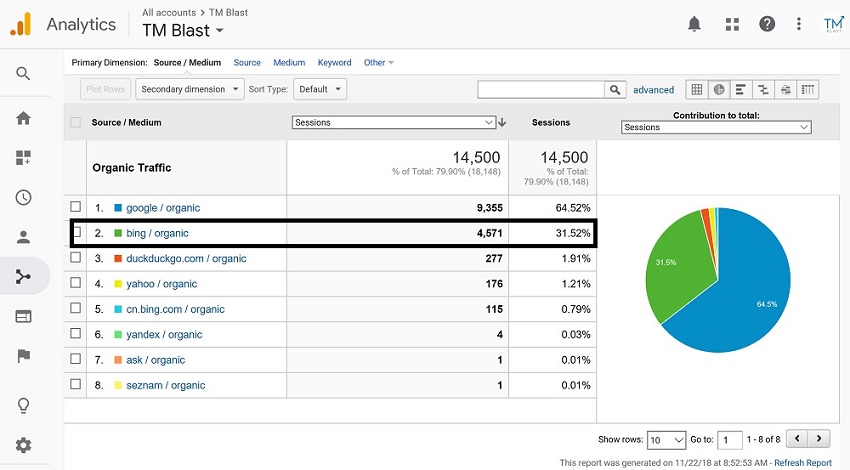Open the three-dot more options menu
The image size is (850, 470).
click(x=799, y=24)
